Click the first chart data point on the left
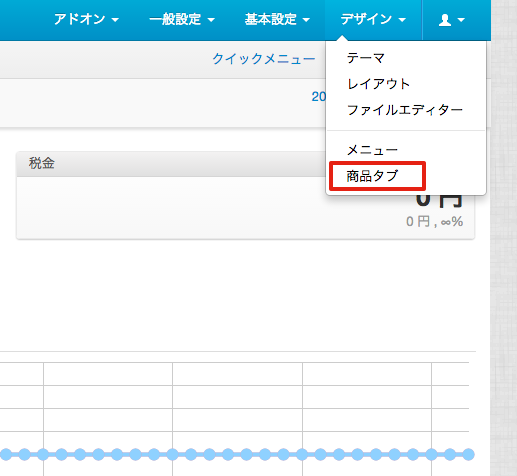This screenshot has width=517, height=476. [x=6, y=454]
